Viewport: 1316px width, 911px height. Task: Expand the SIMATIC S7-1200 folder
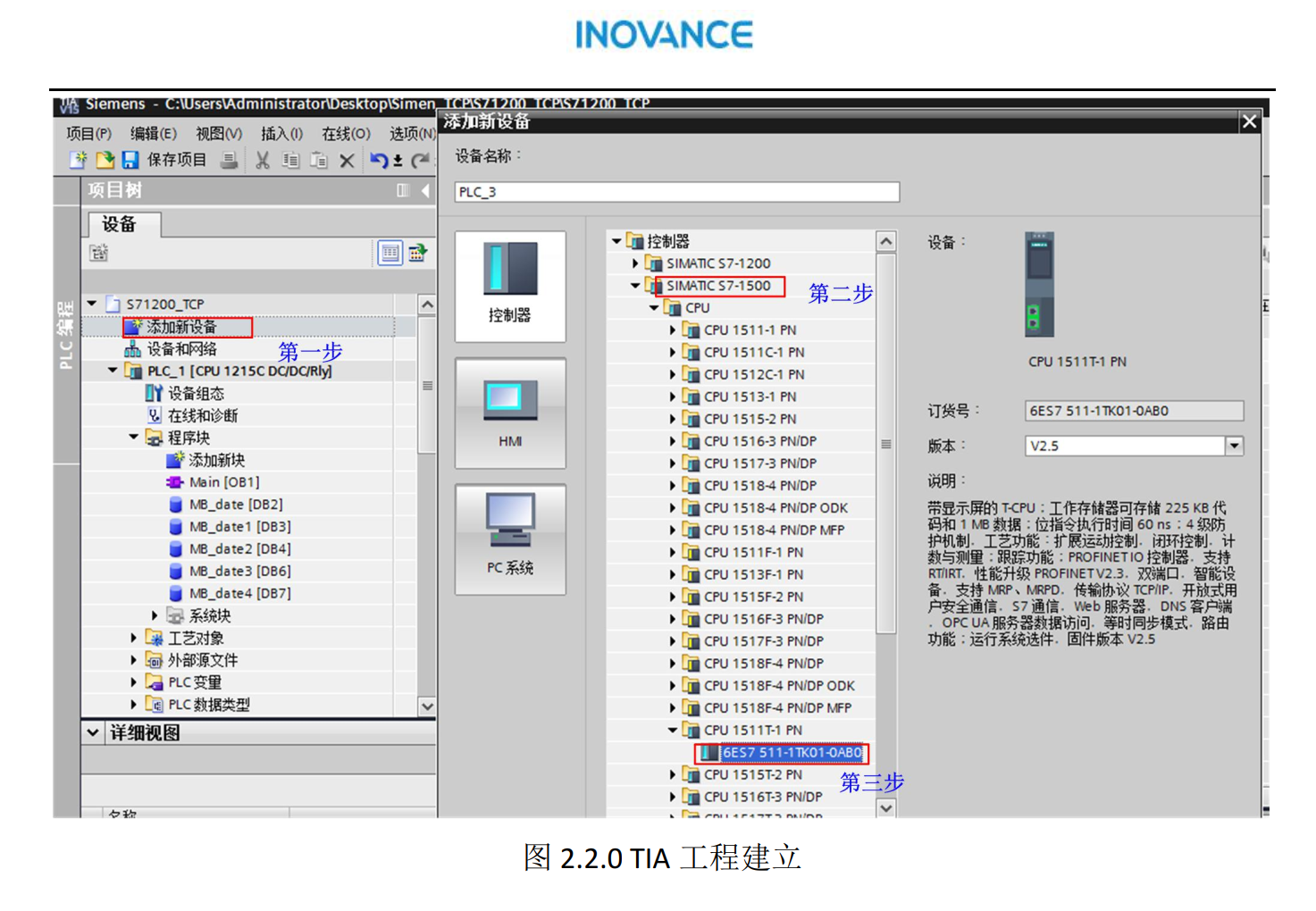tap(635, 263)
